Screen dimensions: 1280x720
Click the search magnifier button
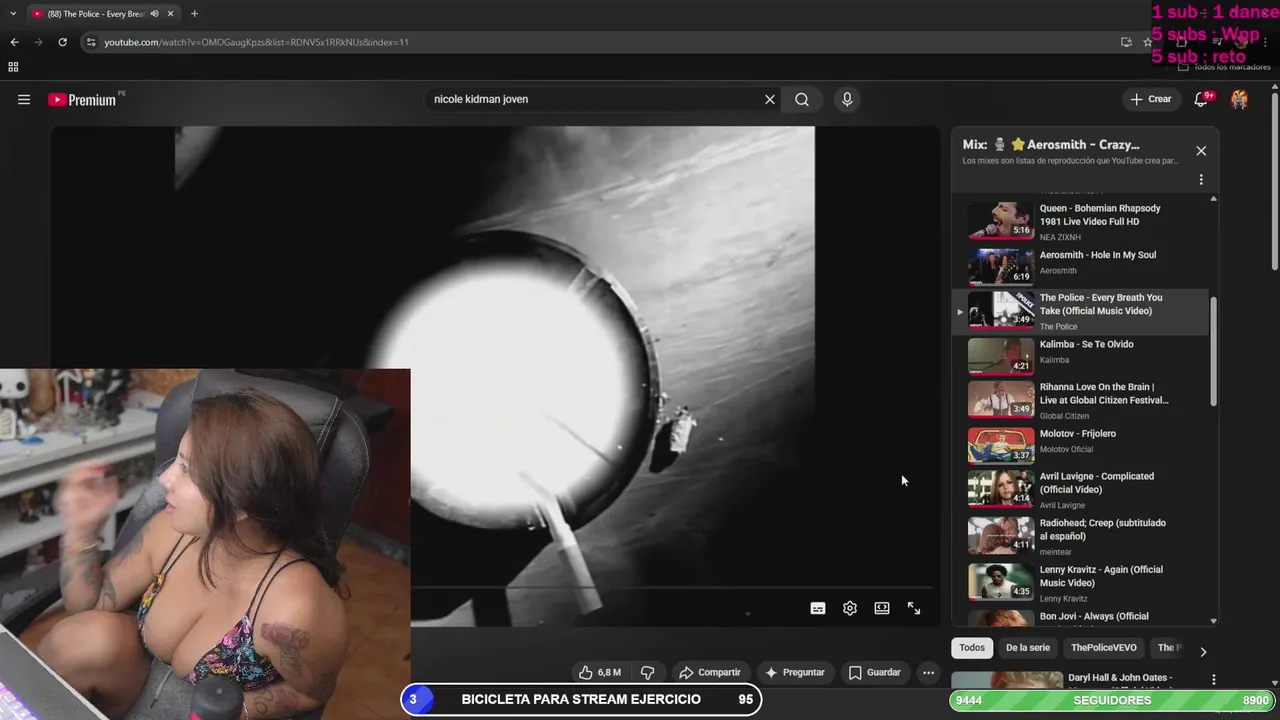pos(802,99)
